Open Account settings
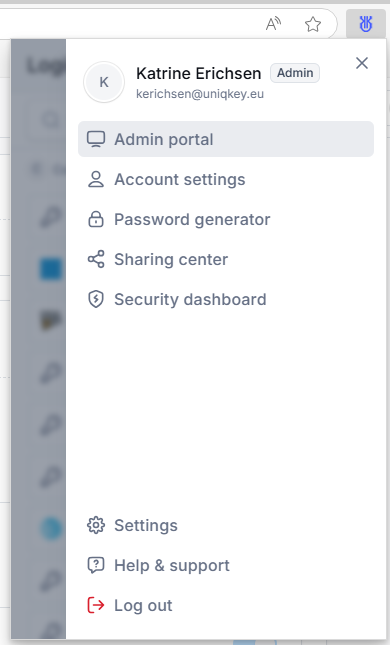 [226, 179]
